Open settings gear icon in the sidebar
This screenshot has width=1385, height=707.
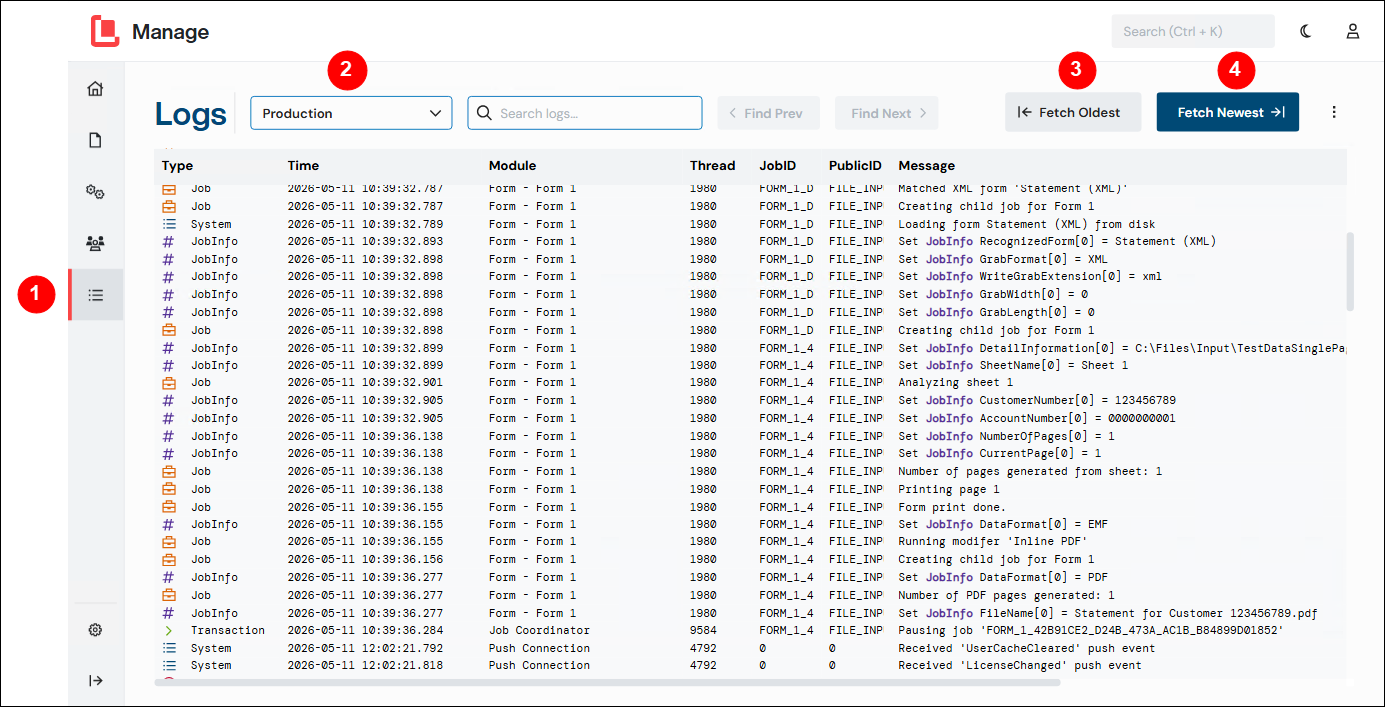coord(95,630)
